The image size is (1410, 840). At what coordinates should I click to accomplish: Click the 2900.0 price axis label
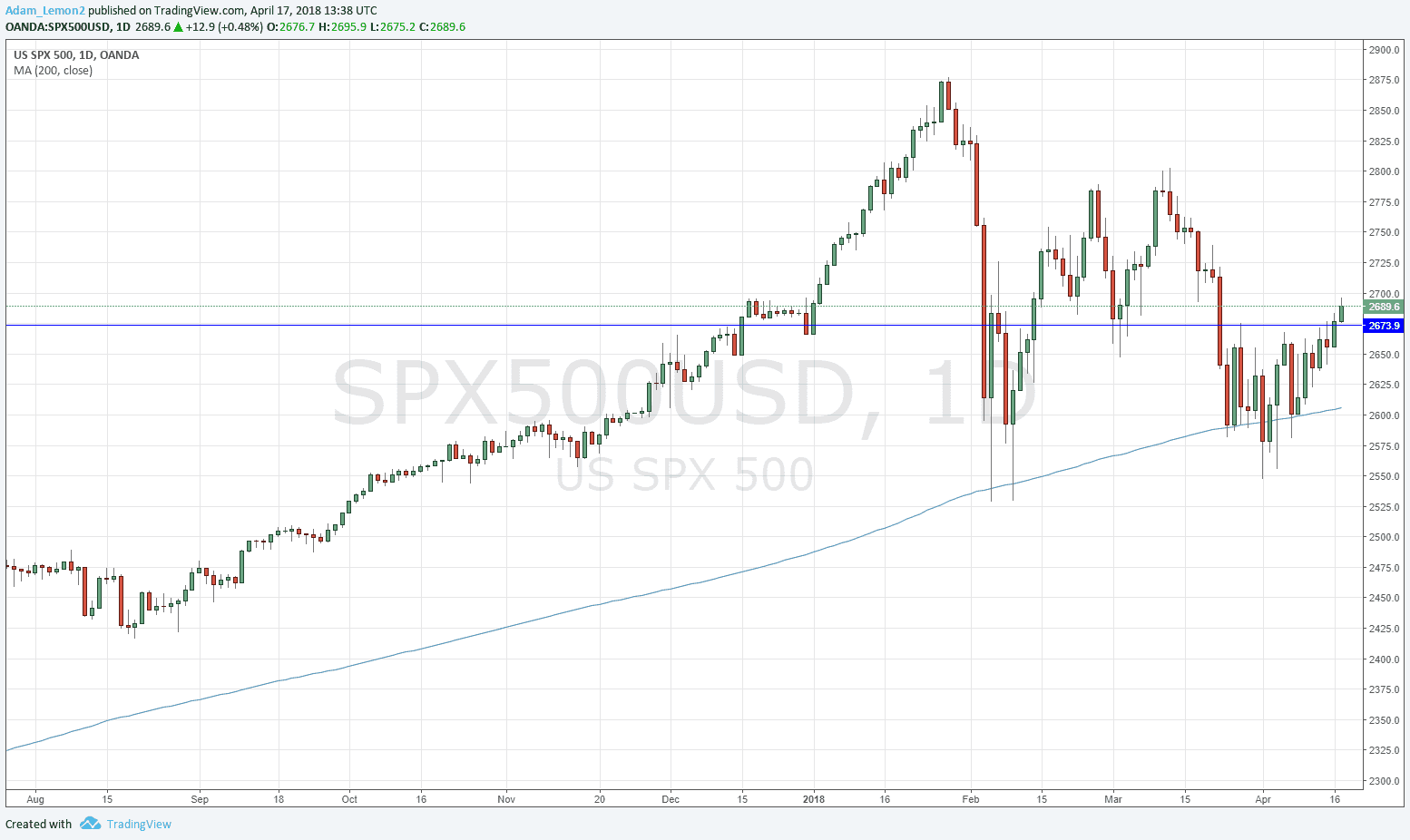[1383, 50]
